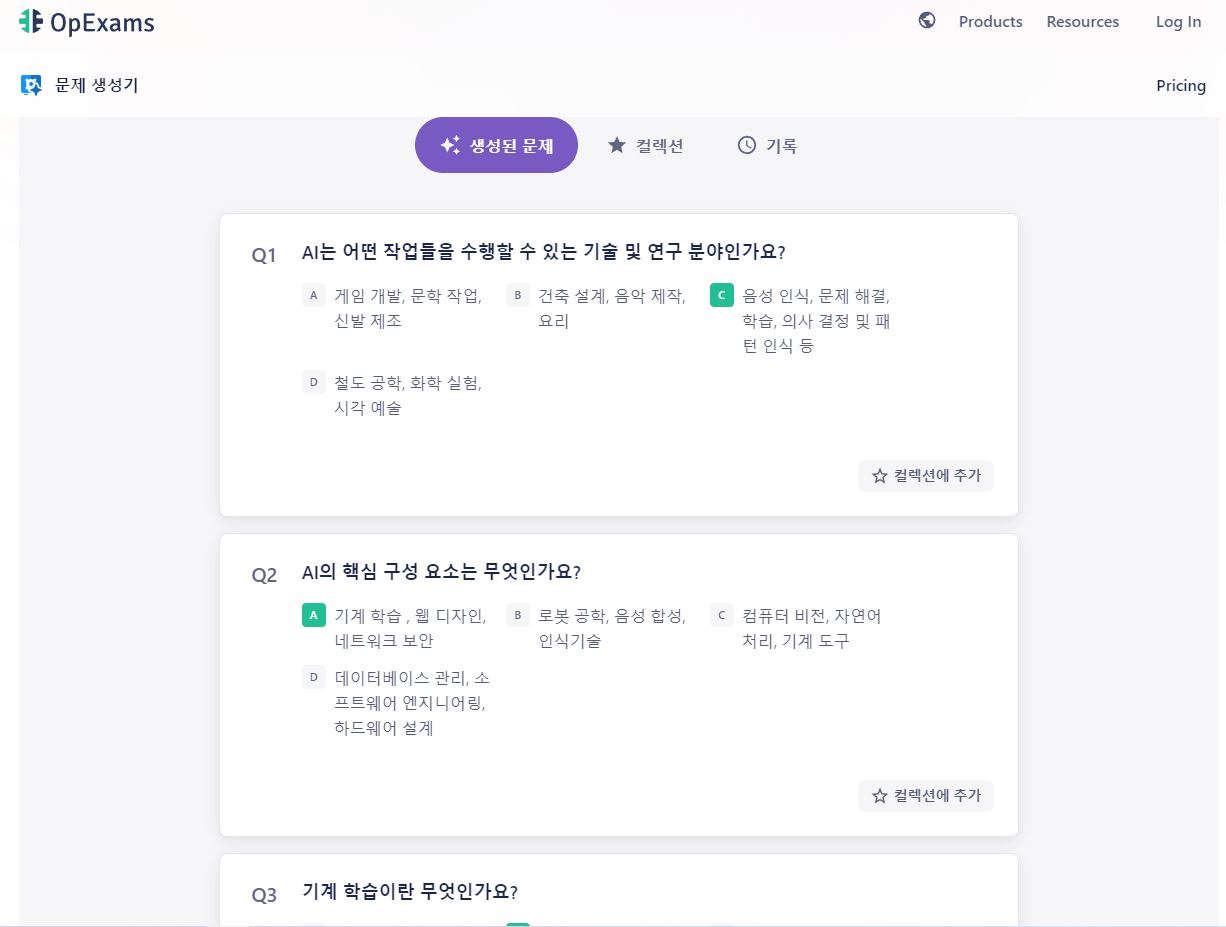Select the 생성된 문제 tab
This screenshot has height=927, width=1226.
pyautogui.click(x=496, y=145)
